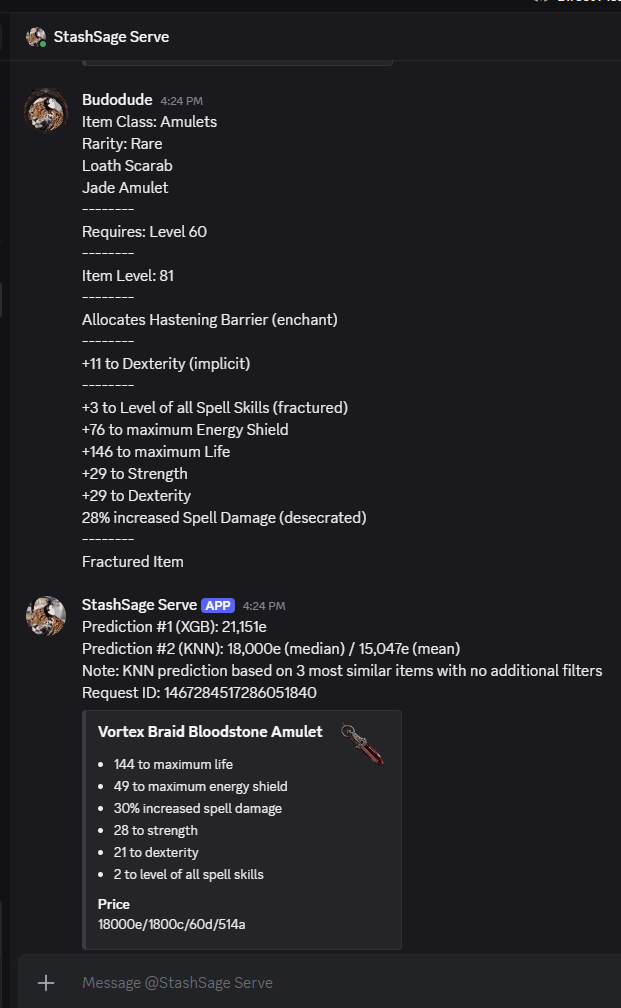
Task: Click the 18000e/1800c/60d/514a price value
Action: (171, 924)
